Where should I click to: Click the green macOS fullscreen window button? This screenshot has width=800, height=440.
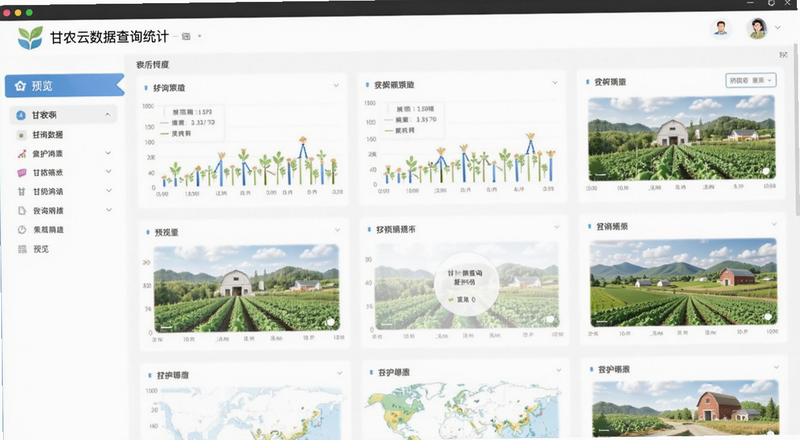(29, 12)
